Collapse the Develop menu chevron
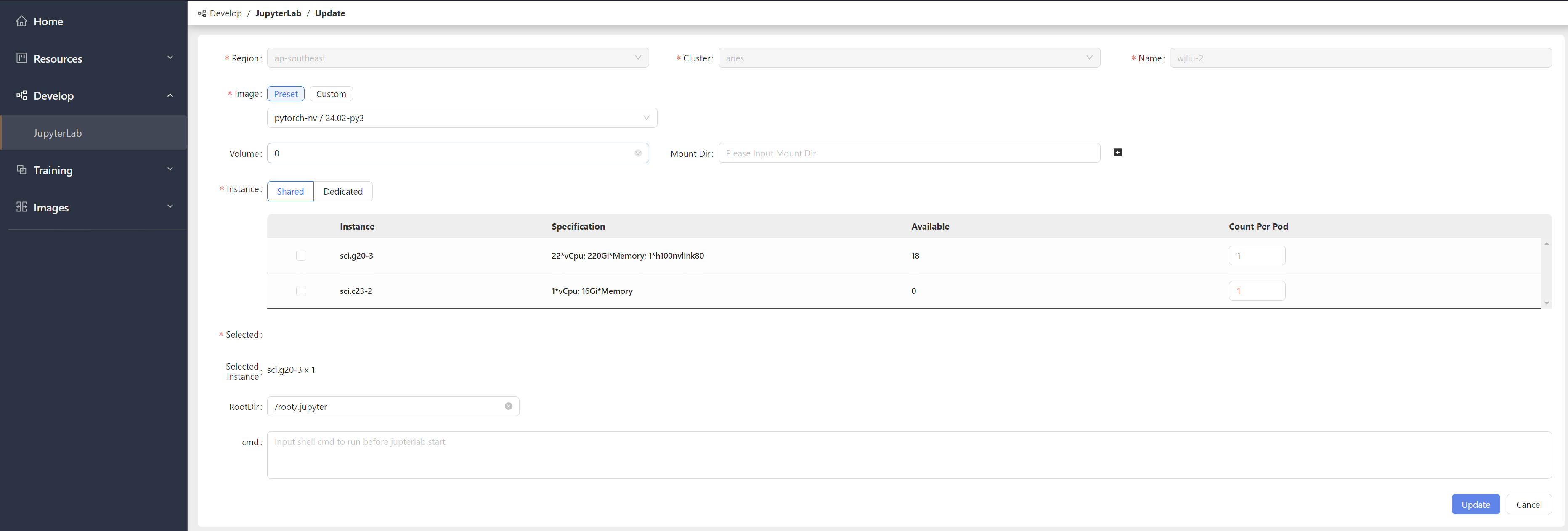Viewport: 1568px width, 531px height. click(170, 95)
